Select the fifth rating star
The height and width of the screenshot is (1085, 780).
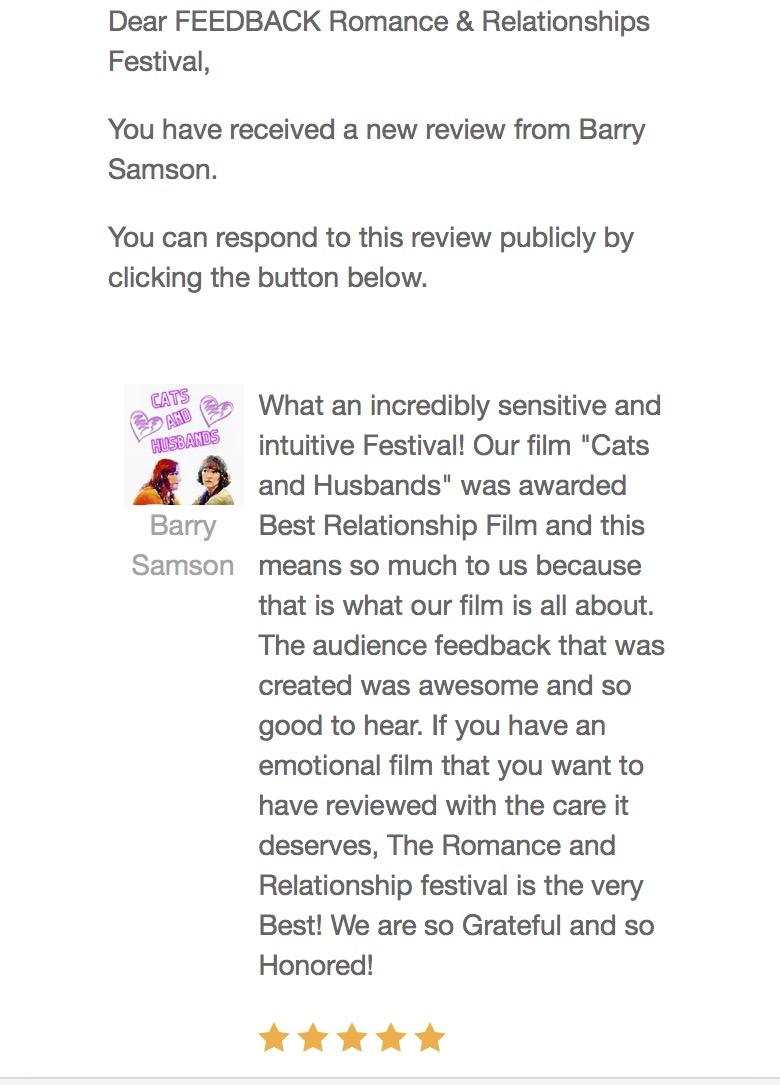tap(430, 1038)
